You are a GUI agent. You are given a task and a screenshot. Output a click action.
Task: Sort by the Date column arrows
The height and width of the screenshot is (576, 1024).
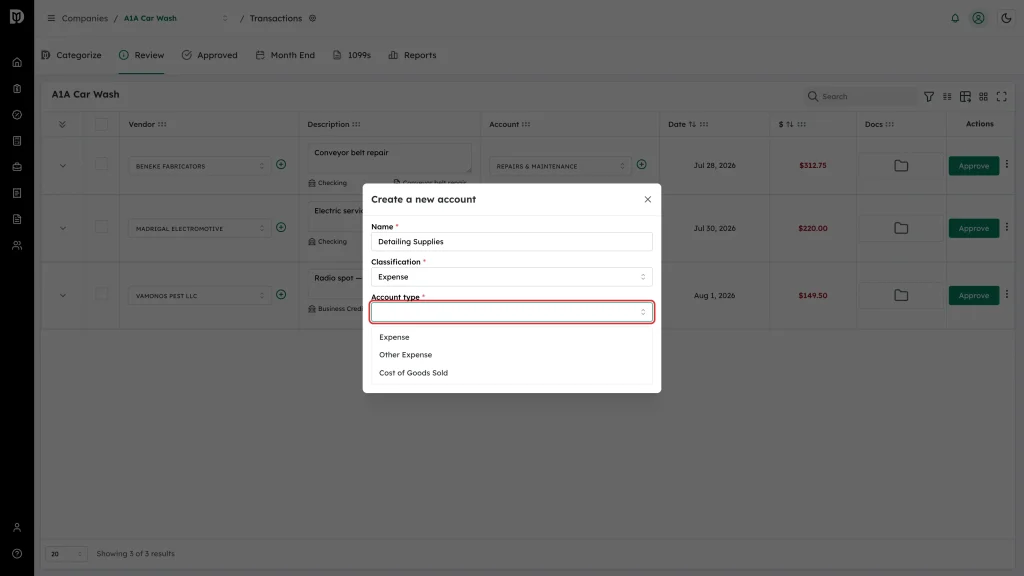click(692, 124)
